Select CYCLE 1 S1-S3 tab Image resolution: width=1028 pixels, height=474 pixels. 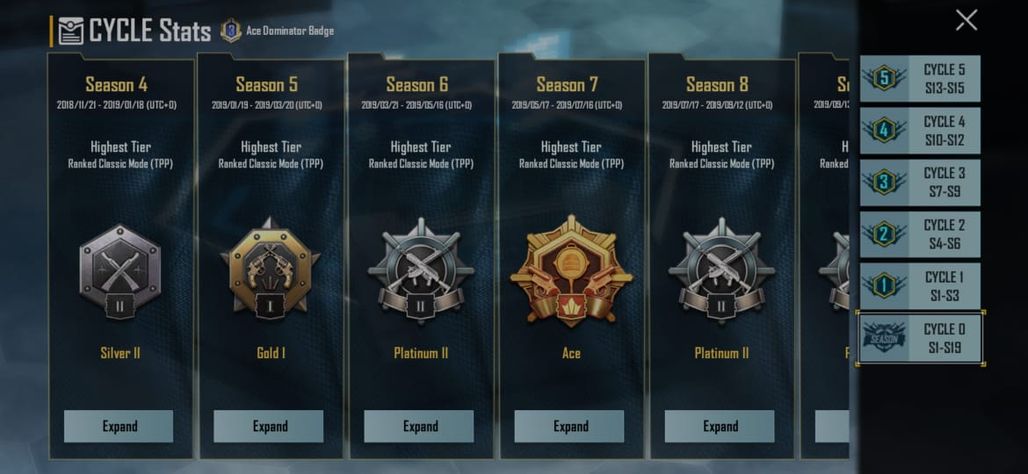coord(920,286)
